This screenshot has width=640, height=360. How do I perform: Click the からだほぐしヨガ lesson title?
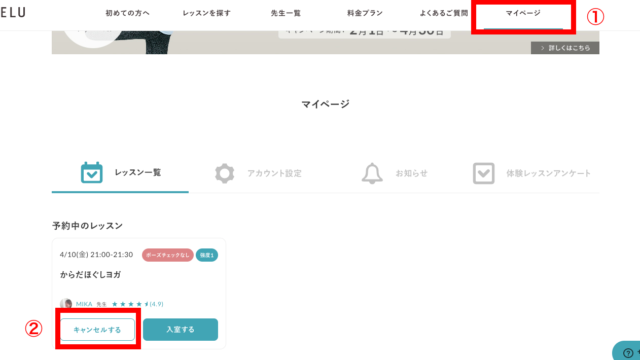91,275
